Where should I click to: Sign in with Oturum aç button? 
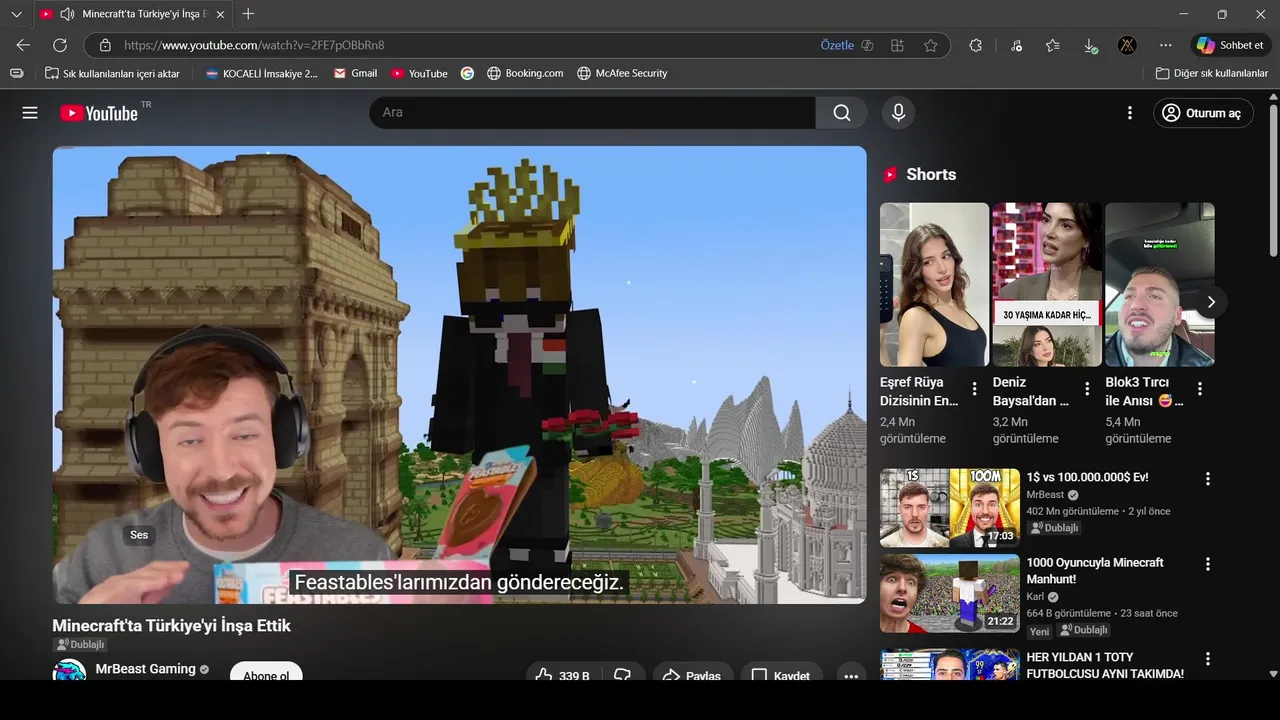(x=1203, y=113)
